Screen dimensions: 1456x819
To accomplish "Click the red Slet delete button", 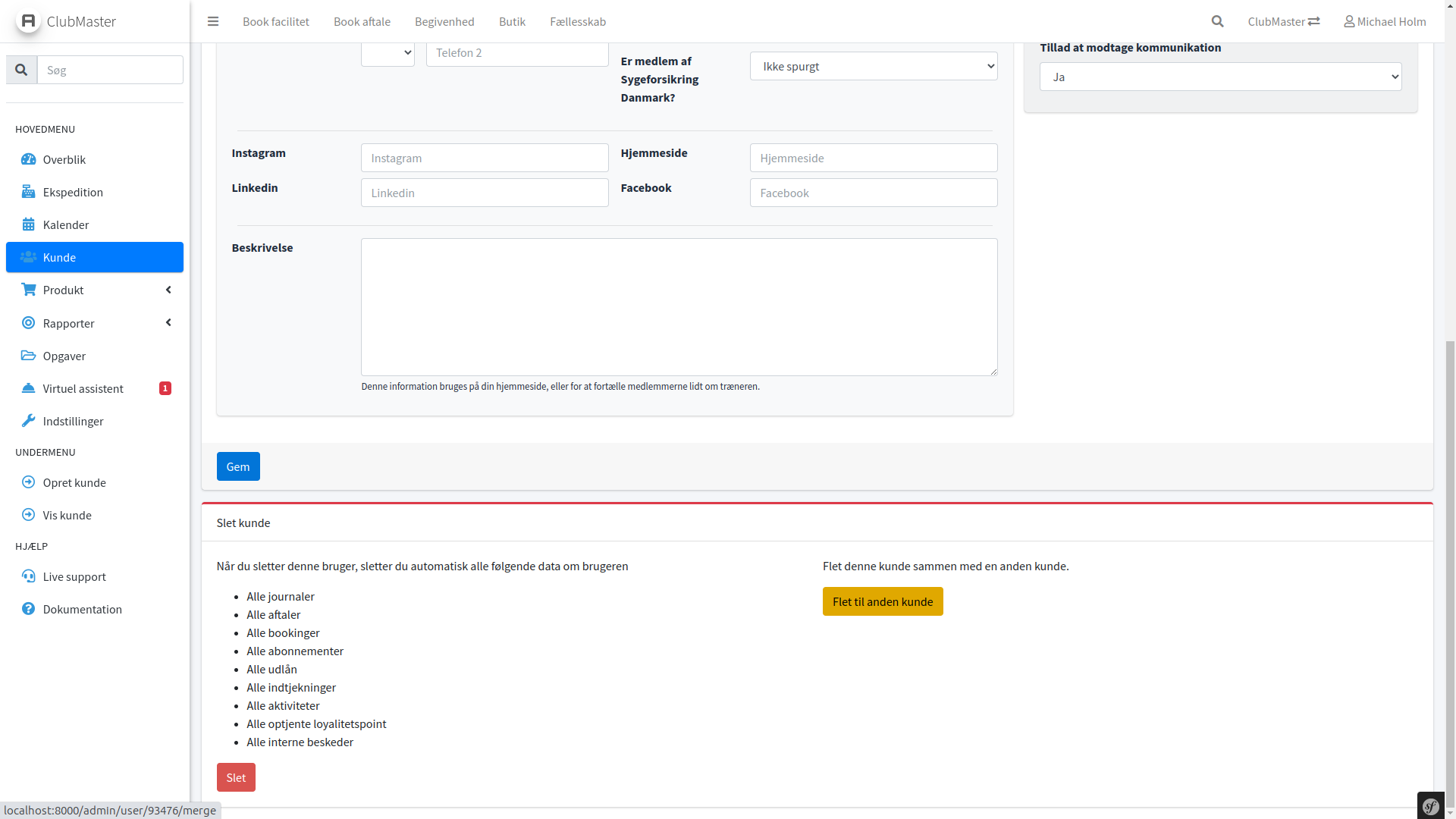I will 236,777.
